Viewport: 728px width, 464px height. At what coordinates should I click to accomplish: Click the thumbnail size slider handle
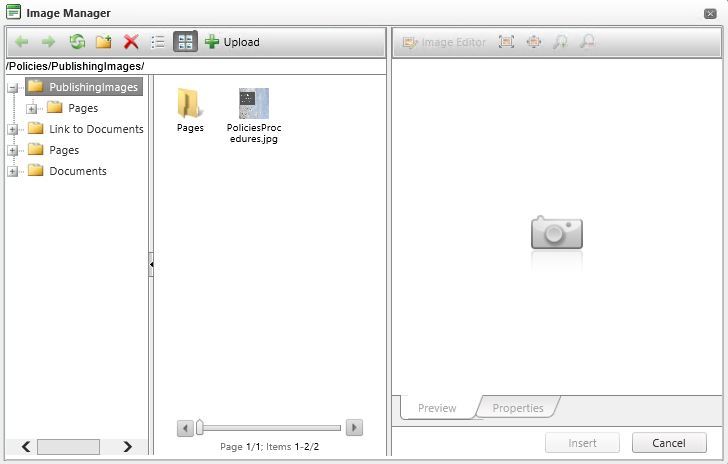tap(200, 428)
